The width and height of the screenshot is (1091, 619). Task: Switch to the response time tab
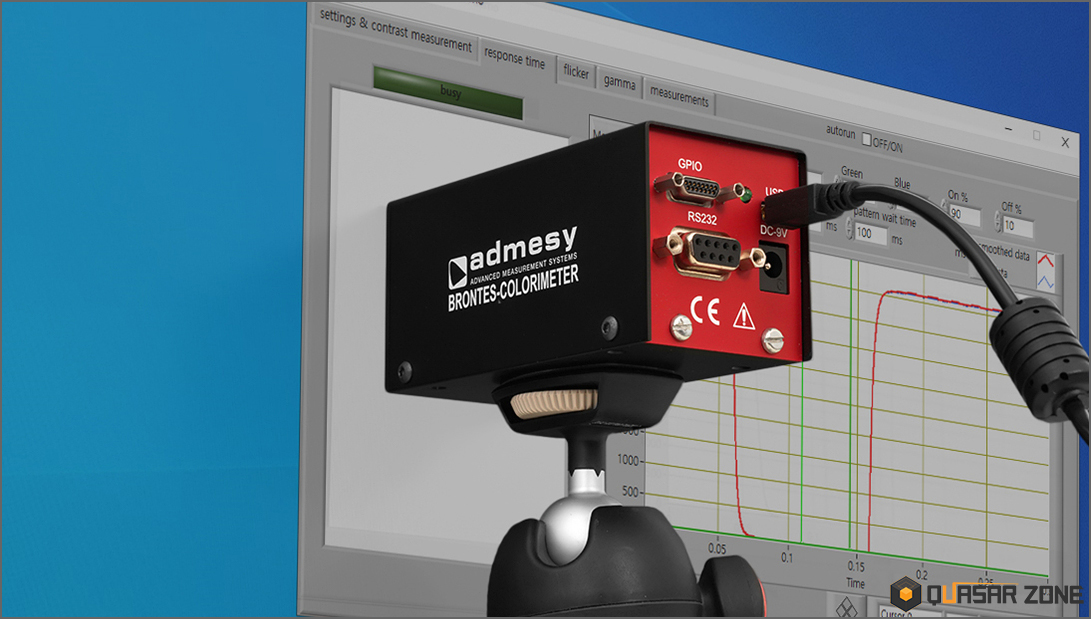[x=514, y=59]
